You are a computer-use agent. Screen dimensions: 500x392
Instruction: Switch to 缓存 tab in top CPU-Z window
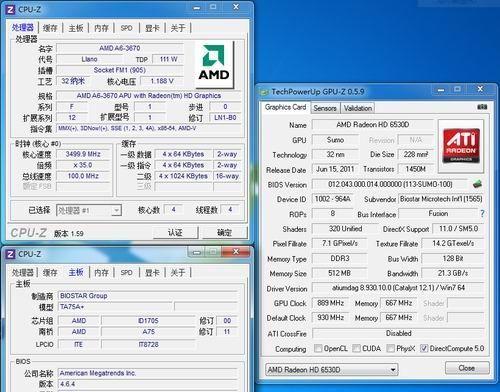pos(50,28)
